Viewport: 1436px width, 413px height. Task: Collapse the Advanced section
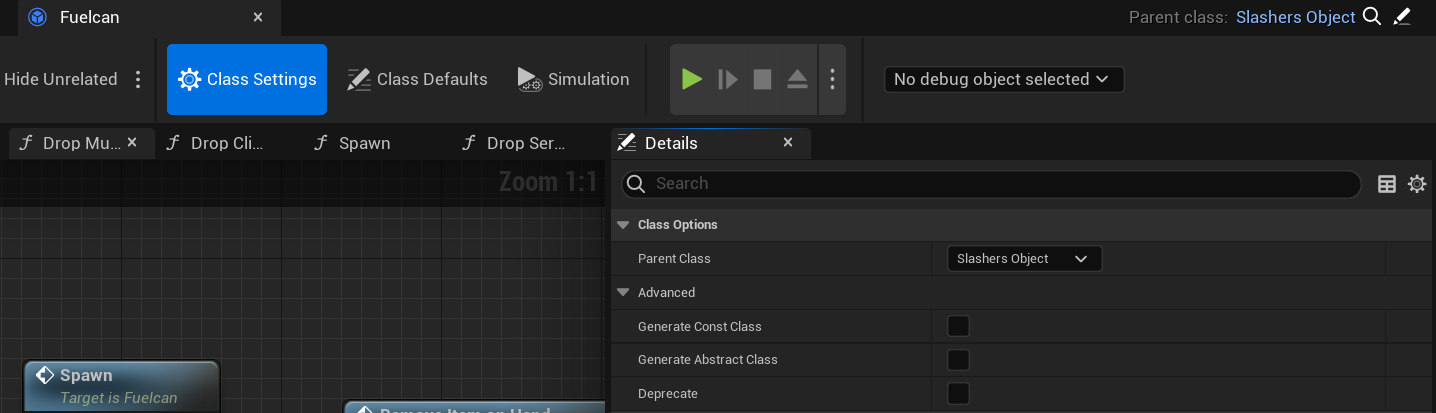(623, 293)
